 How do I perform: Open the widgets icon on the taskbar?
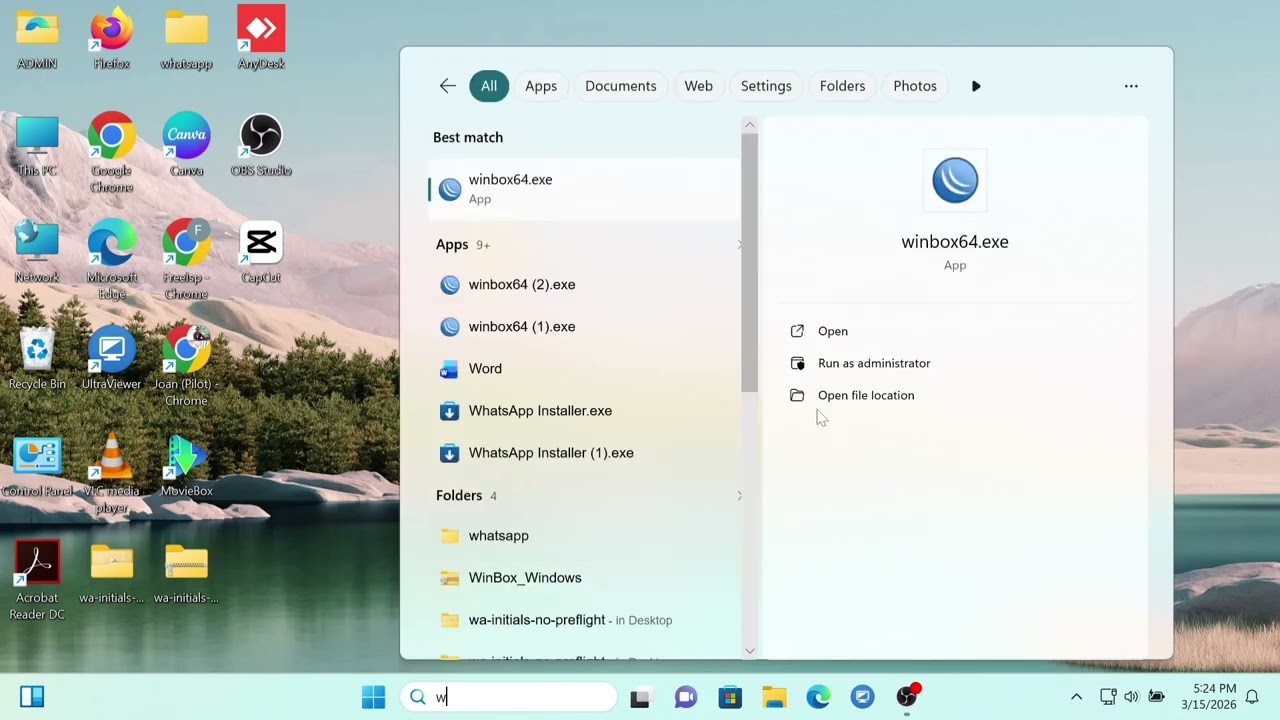point(32,697)
